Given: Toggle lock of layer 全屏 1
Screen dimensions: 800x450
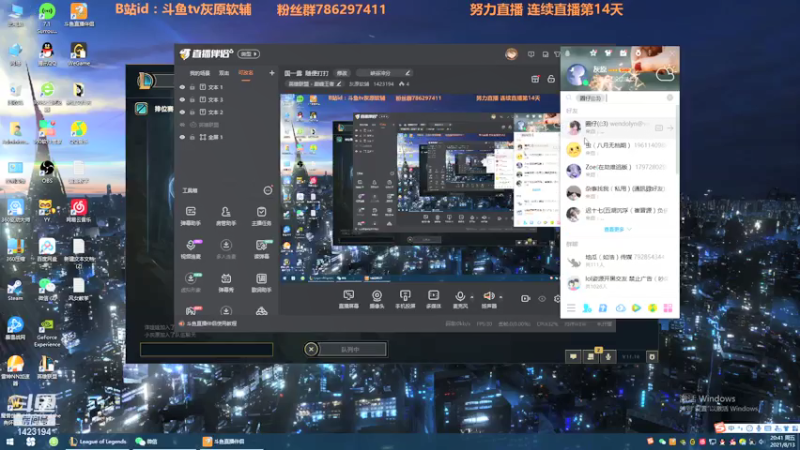Looking at the screenshot, I should [192, 137].
